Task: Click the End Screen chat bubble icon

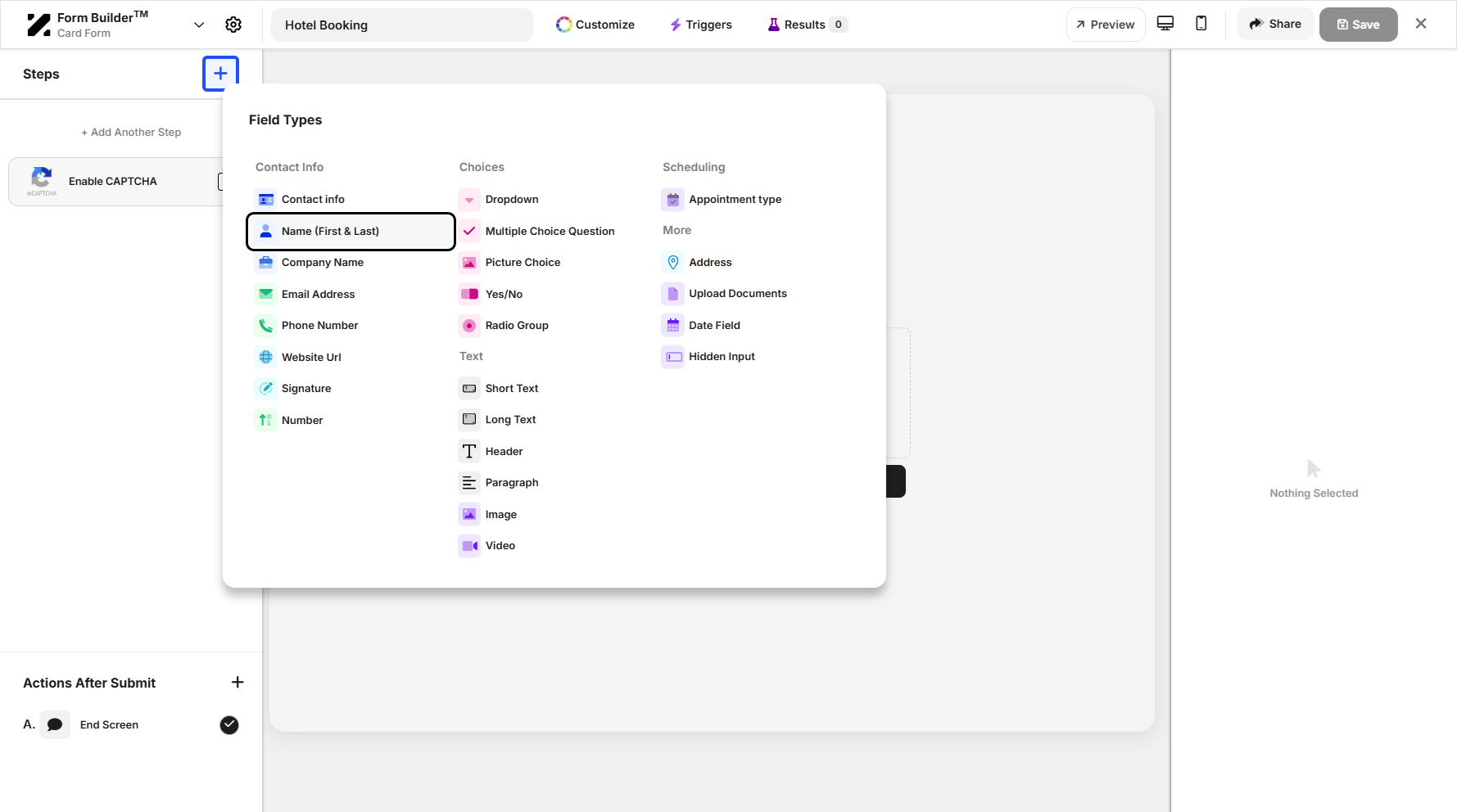Action: pos(55,724)
